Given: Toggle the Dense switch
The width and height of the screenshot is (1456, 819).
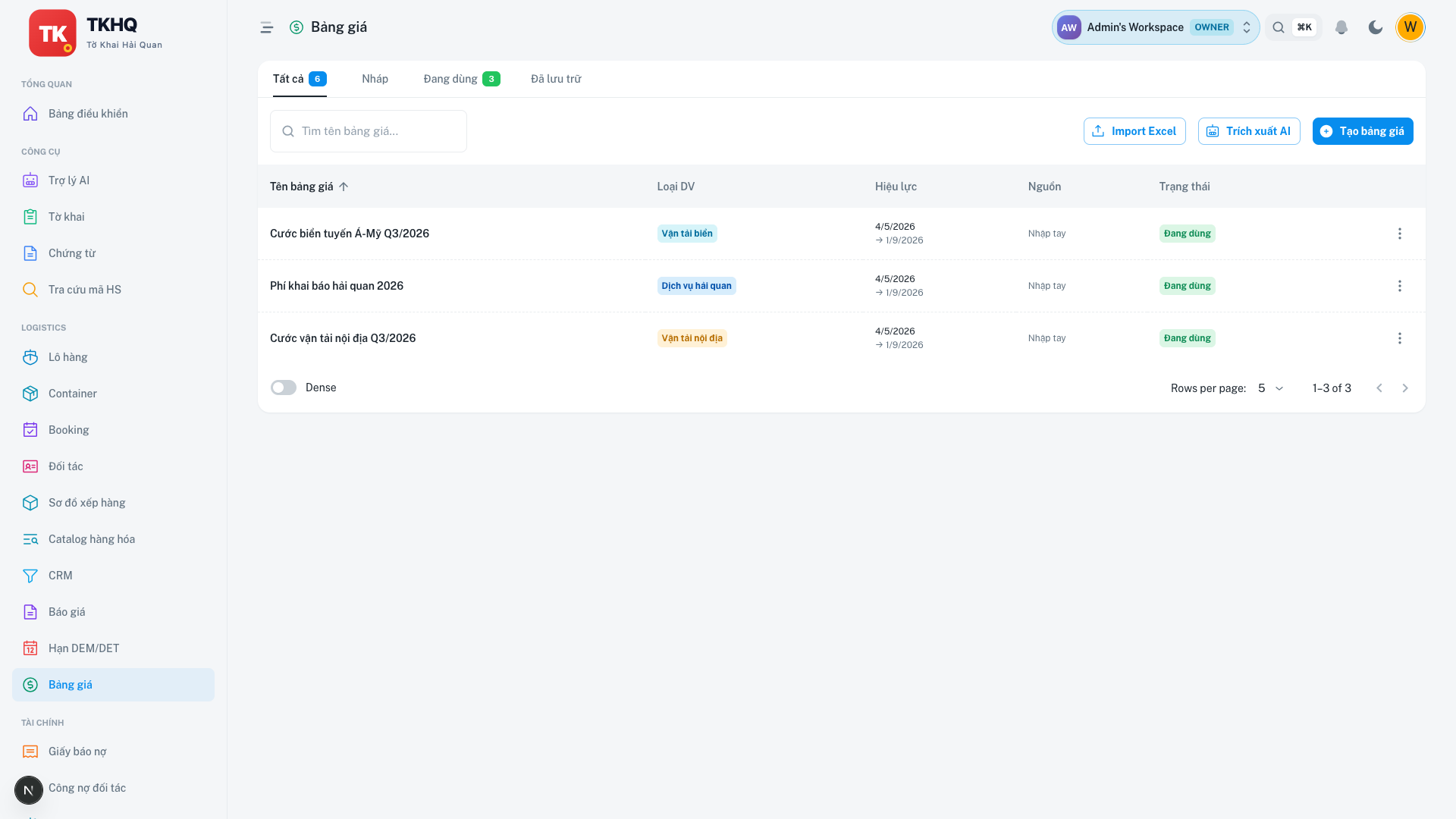Looking at the screenshot, I should [284, 388].
